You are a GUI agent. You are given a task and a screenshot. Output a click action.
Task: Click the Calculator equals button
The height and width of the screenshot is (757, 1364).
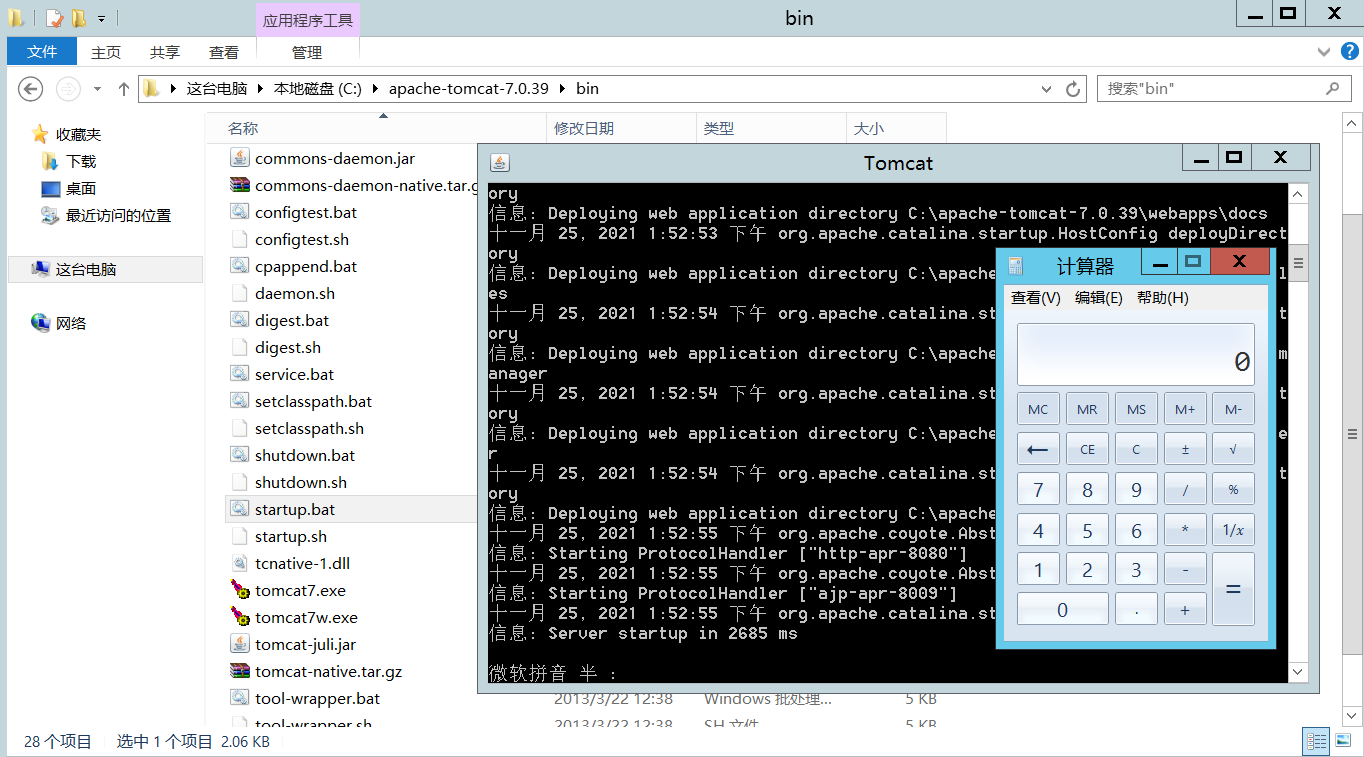[x=1233, y=589]
